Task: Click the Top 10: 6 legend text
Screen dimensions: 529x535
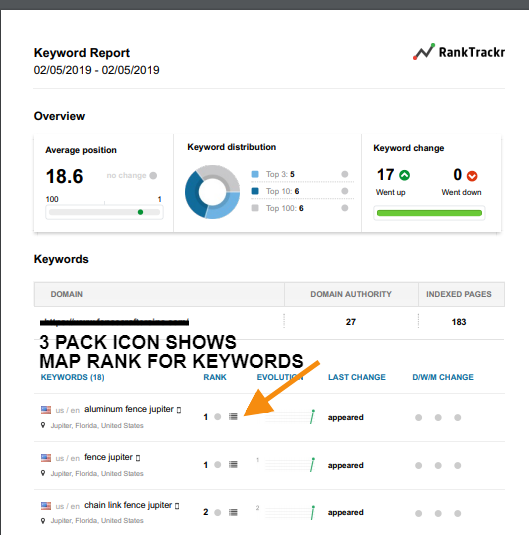Action: coord(283,191)
